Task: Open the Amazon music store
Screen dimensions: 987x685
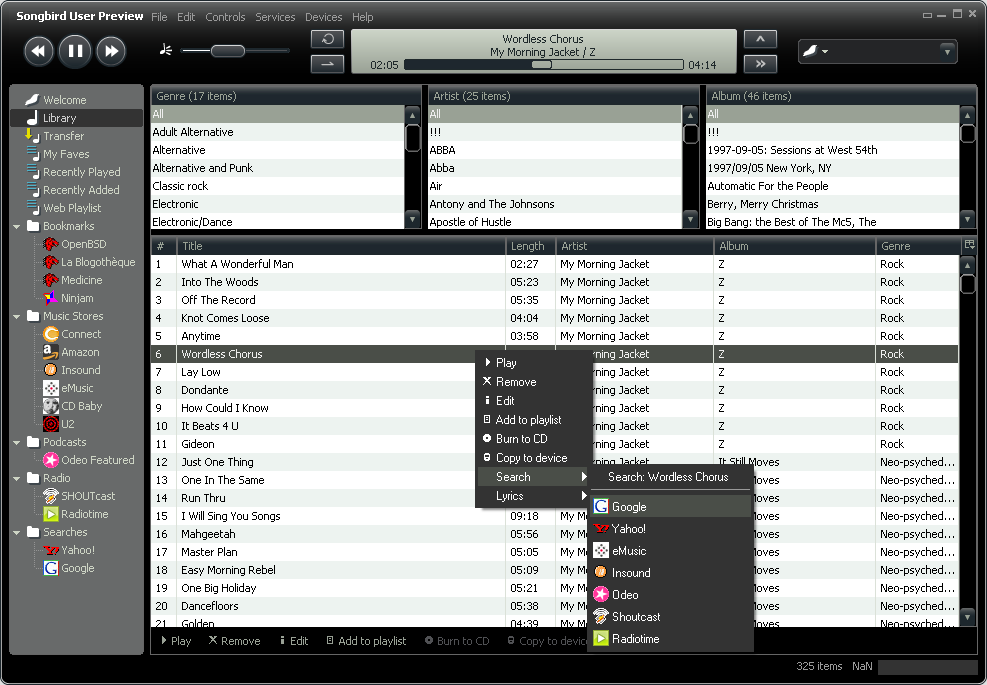Action: coord(80,352)
